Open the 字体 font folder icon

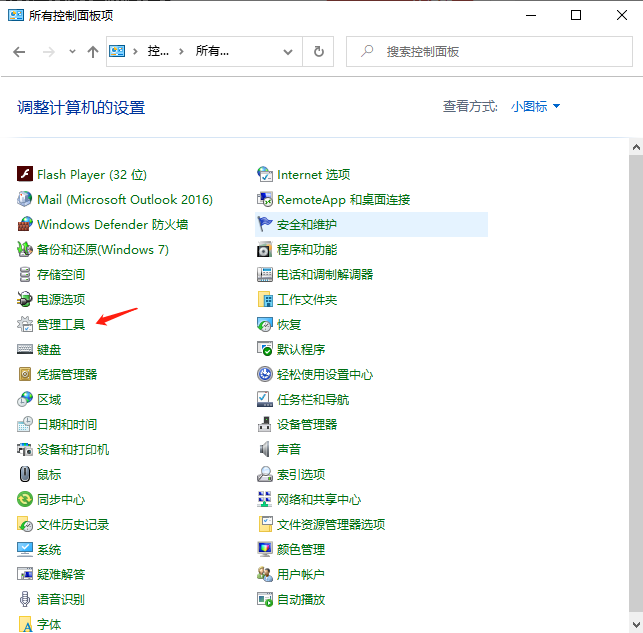25,624
